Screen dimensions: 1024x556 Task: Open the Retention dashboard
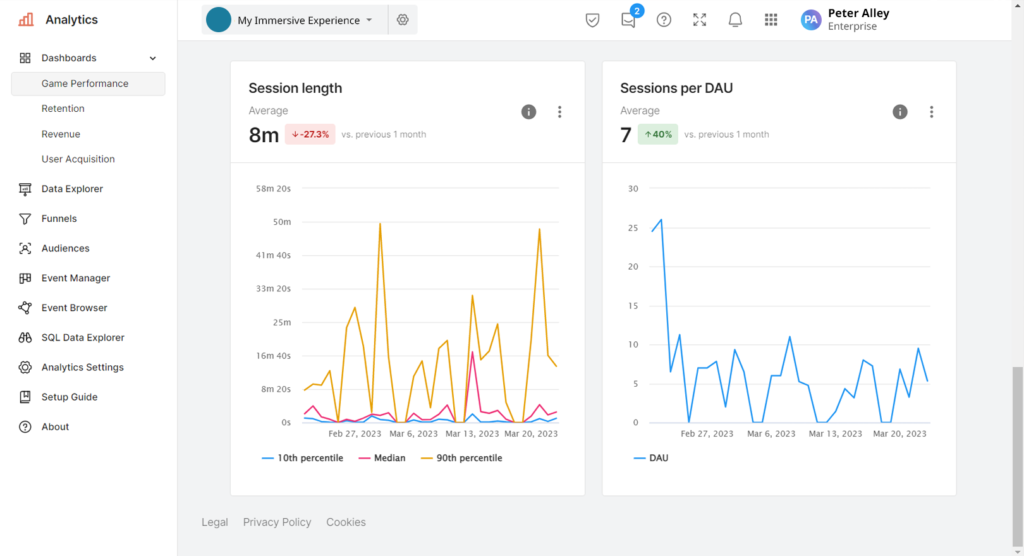coord(63,108)
